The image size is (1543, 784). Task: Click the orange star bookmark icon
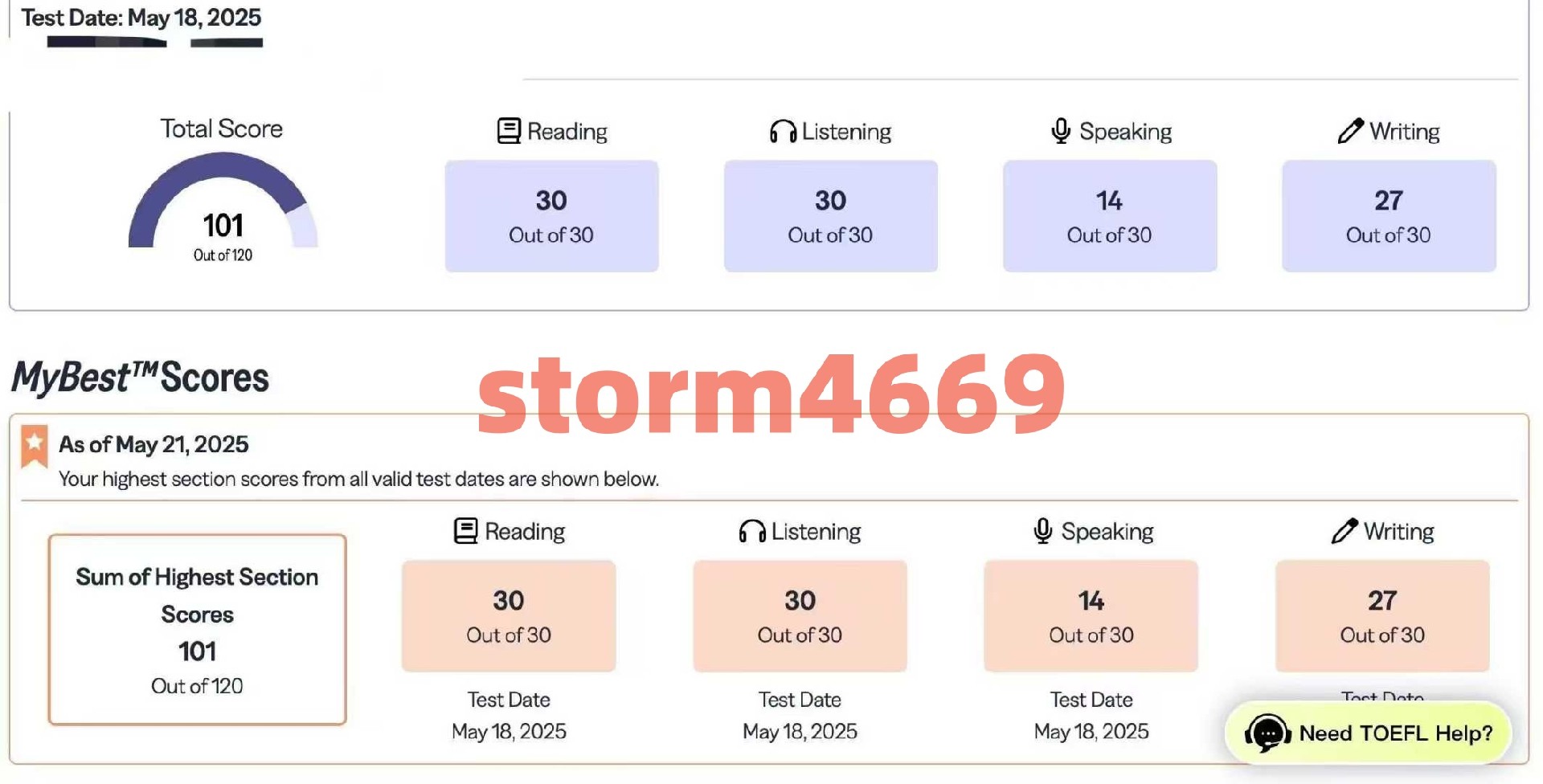(34, 446)
